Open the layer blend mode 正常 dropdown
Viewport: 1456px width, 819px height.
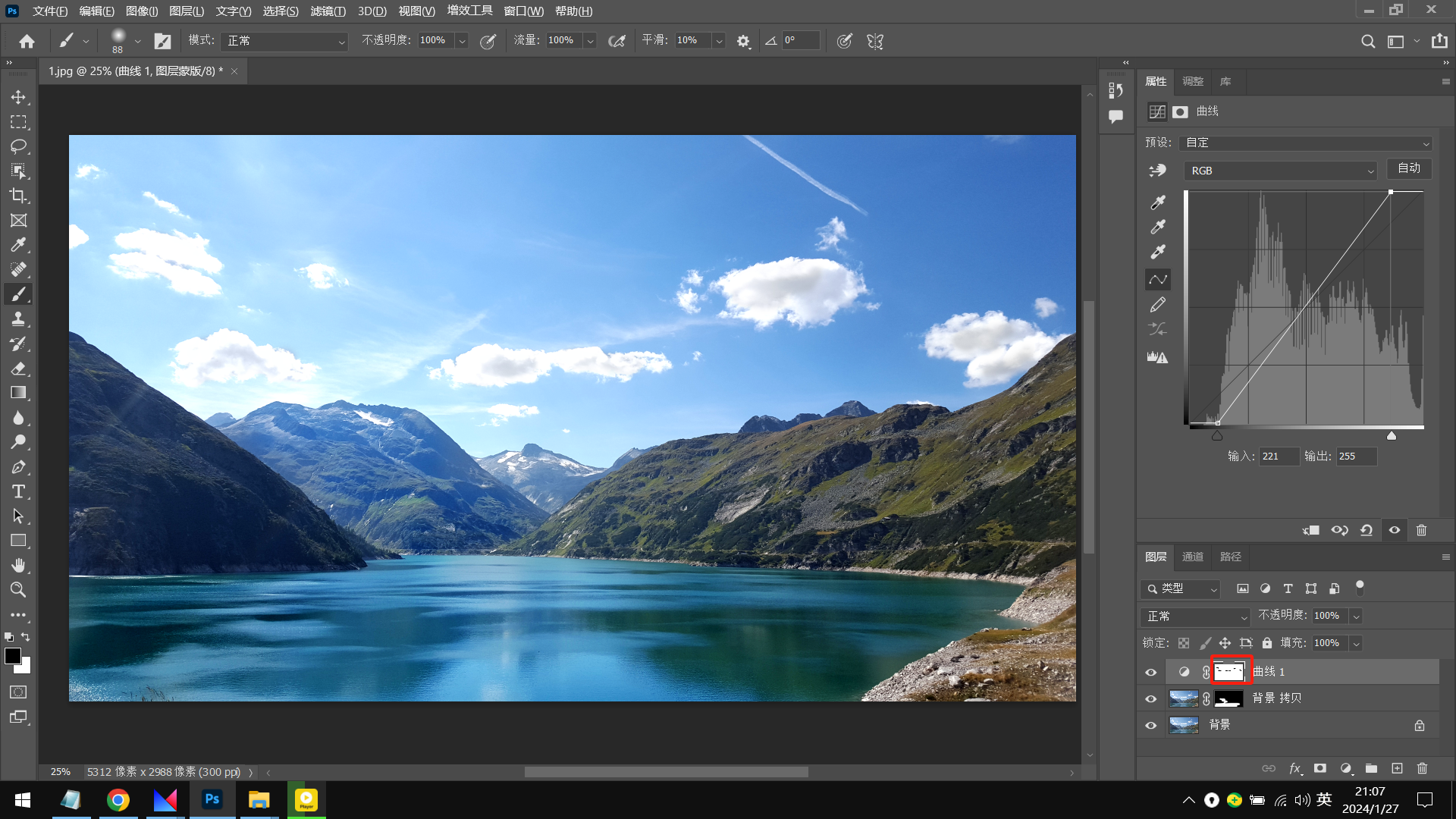point(1195,617)
